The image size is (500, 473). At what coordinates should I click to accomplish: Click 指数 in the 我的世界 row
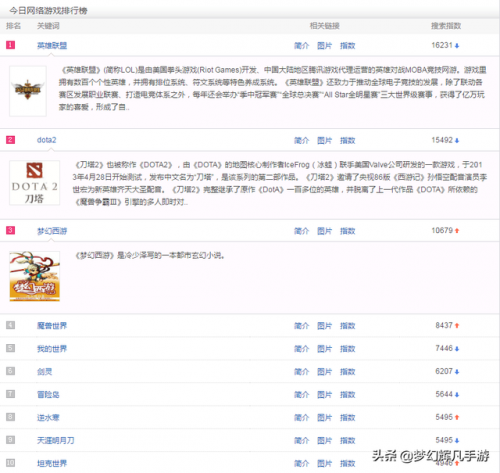(x=348, y=349)
